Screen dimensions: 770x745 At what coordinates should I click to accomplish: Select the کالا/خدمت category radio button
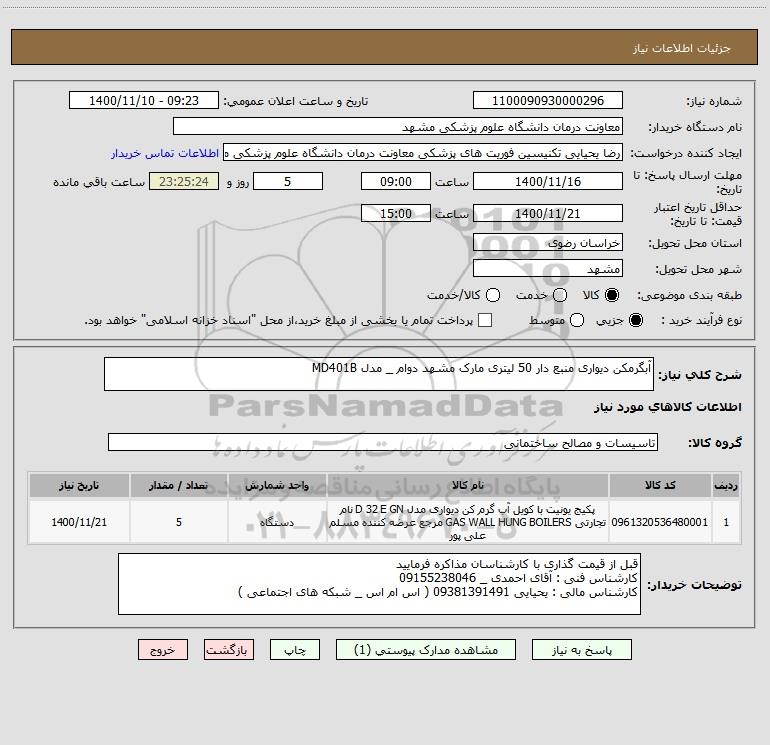[x=493, y=295]
